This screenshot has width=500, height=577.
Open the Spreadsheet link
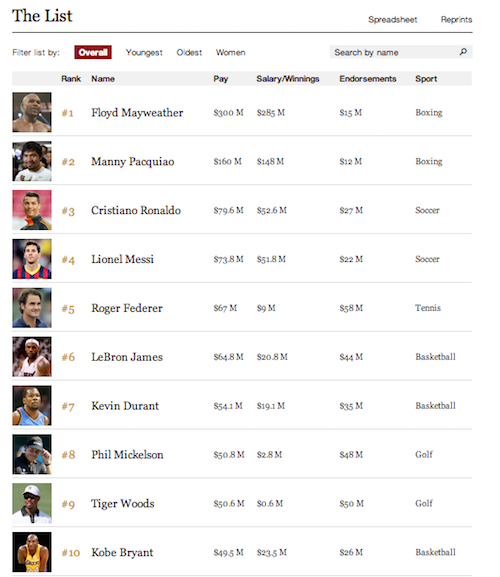[393, 20]
